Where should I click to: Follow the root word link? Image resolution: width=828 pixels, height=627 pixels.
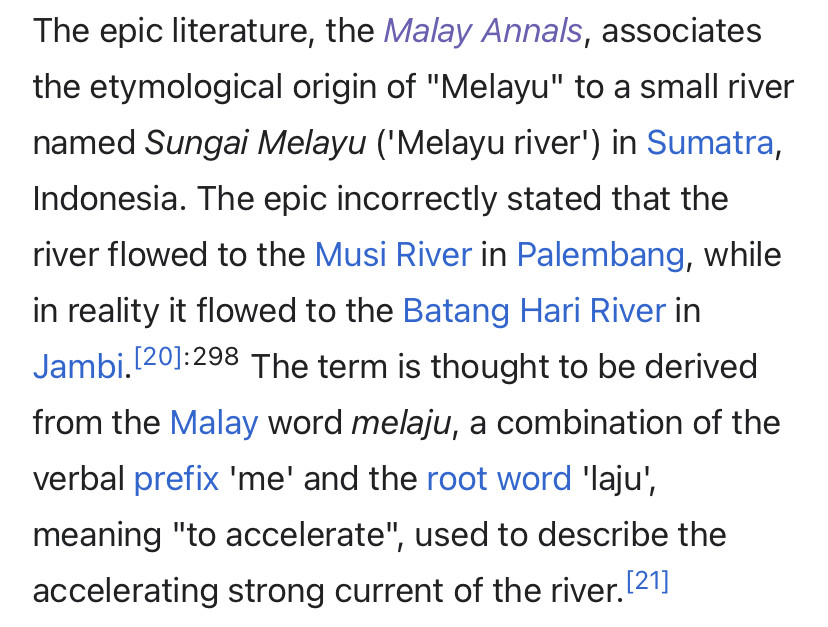pos(499,479)
